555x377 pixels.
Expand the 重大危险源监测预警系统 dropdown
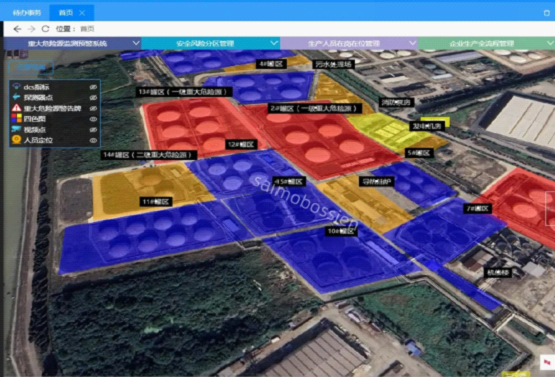coord(136,43)
